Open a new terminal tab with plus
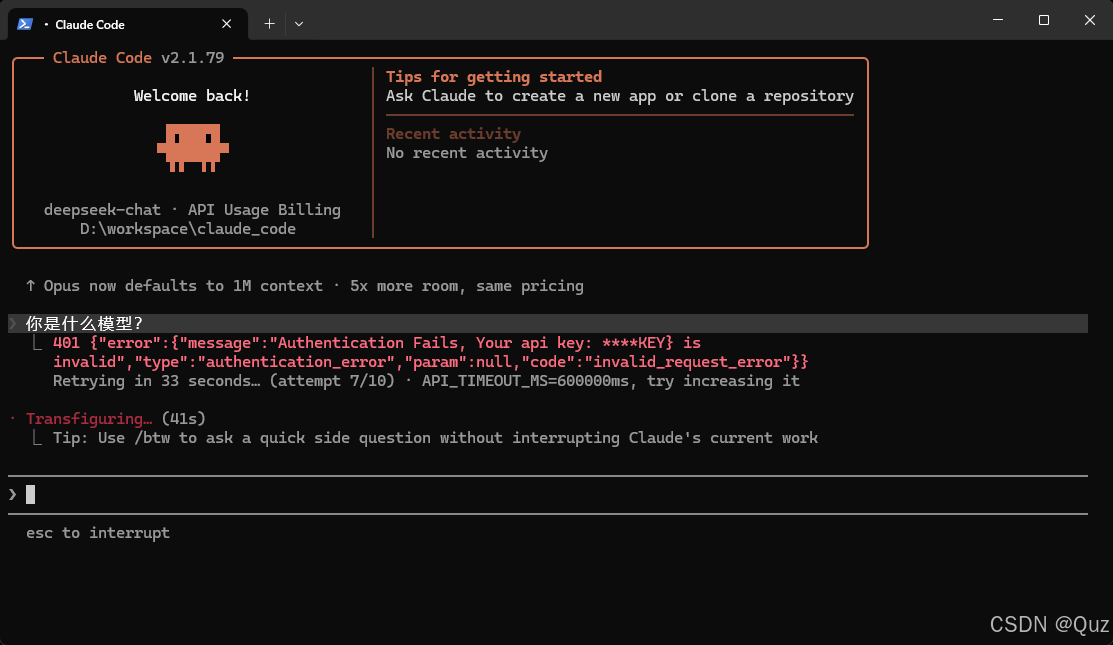This screenshot has height=645, width=1113. pos(269,24)
